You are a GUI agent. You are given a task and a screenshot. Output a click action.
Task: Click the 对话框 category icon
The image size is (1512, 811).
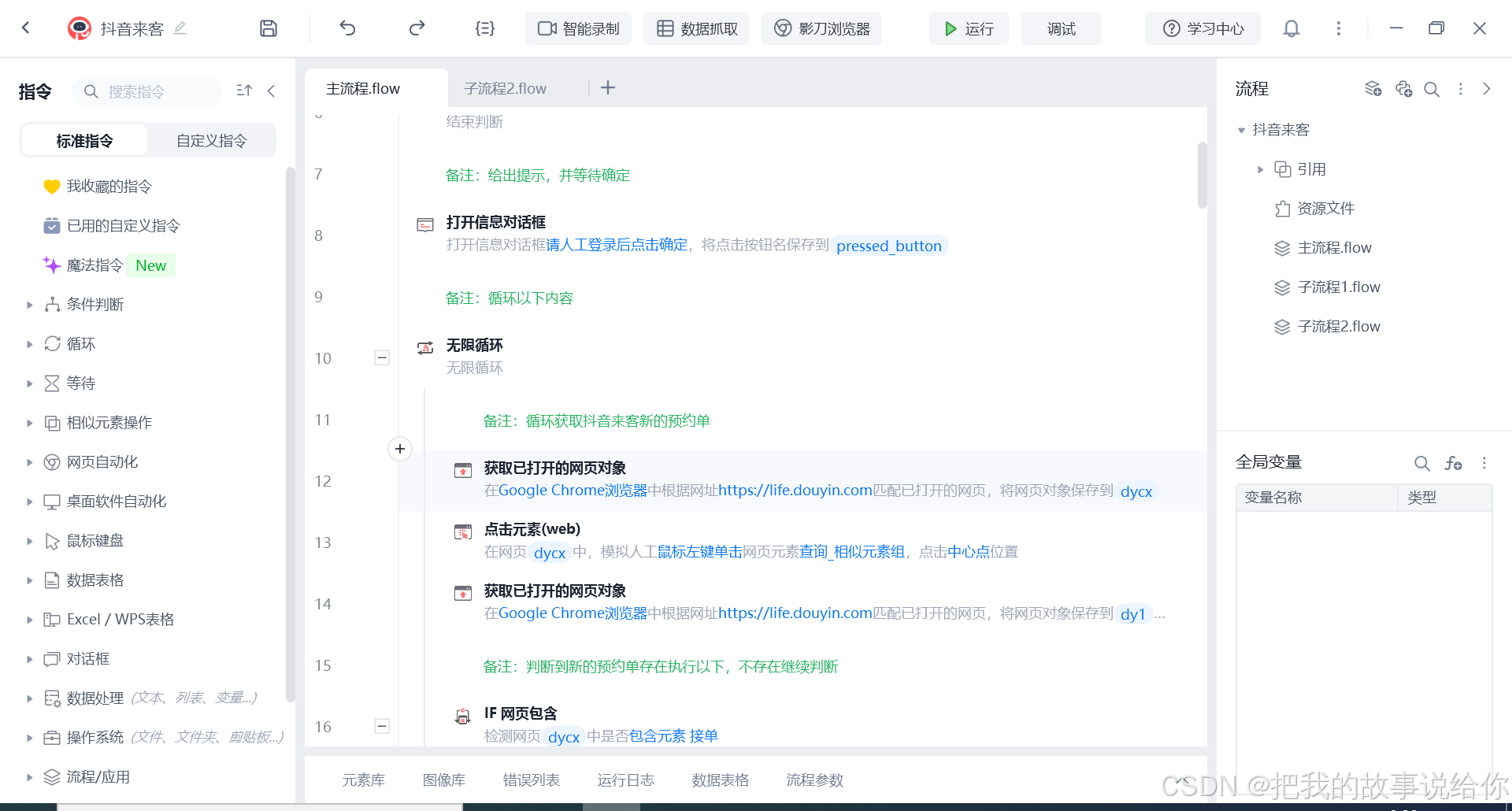(x=52, y=658)
